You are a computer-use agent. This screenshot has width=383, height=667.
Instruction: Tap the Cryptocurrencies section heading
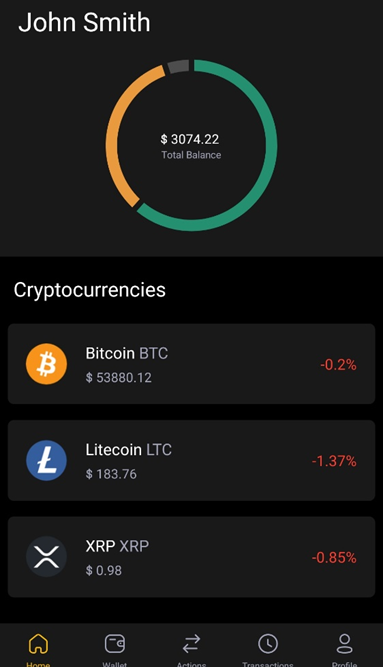(89, 291)
